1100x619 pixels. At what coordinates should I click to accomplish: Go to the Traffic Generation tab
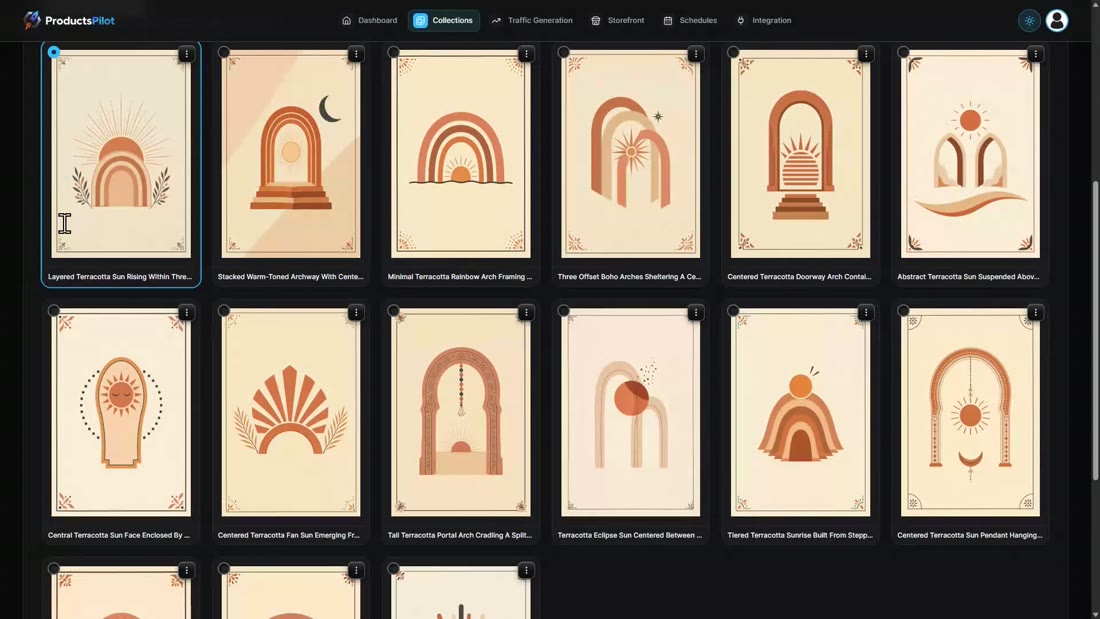pyautogui.click(x=532, y=20)
